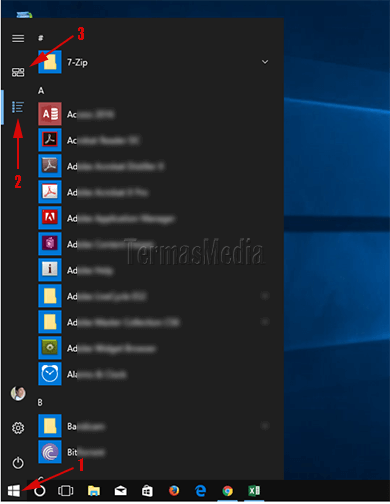Show the all apps list view

point(18,107)
